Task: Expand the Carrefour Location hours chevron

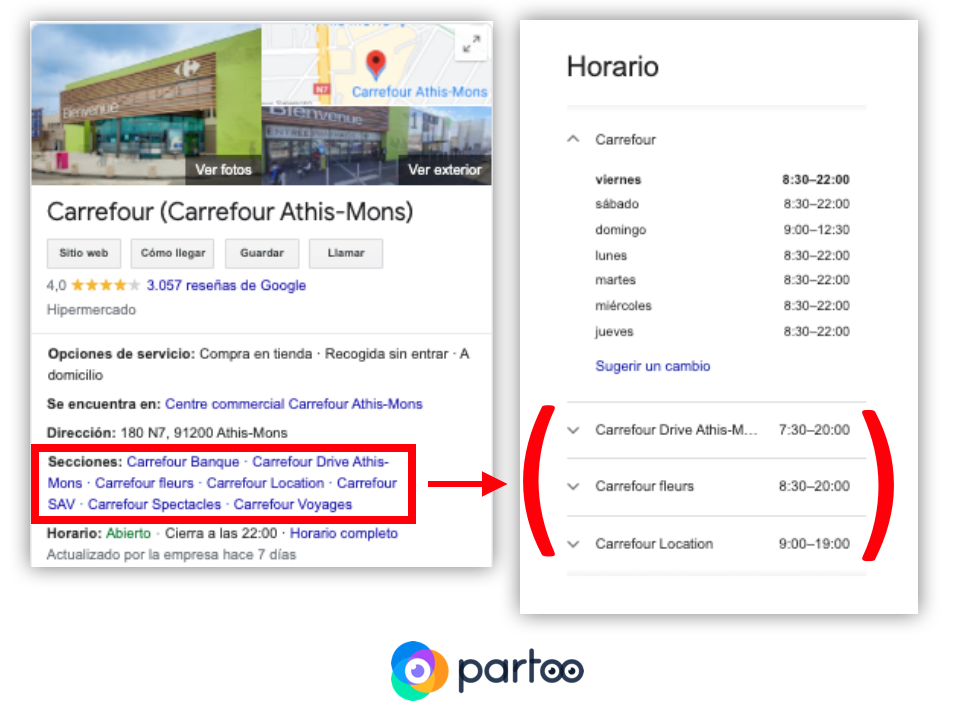Action: [573, 544]
